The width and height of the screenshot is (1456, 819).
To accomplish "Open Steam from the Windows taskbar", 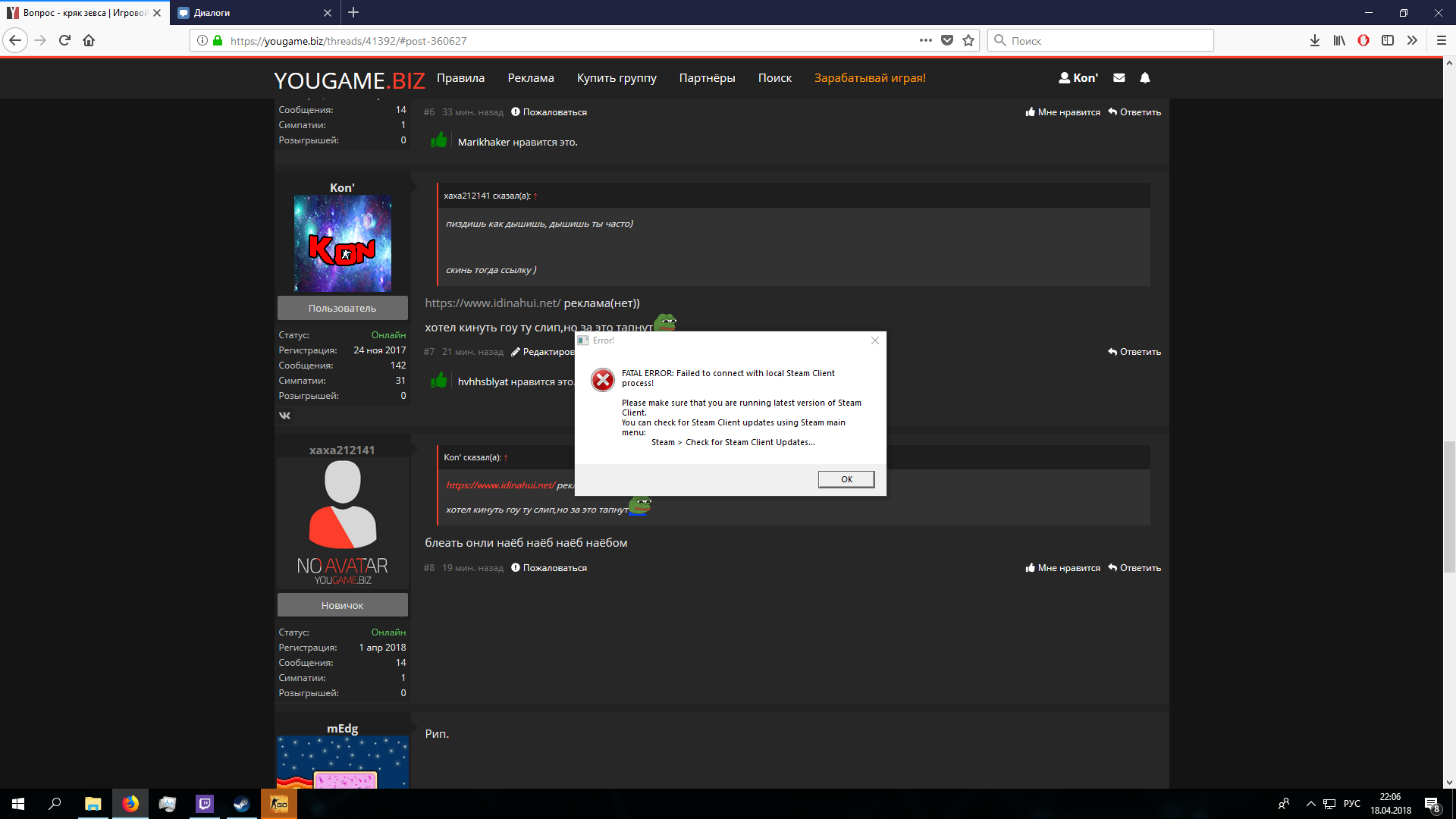I will 241,804.
